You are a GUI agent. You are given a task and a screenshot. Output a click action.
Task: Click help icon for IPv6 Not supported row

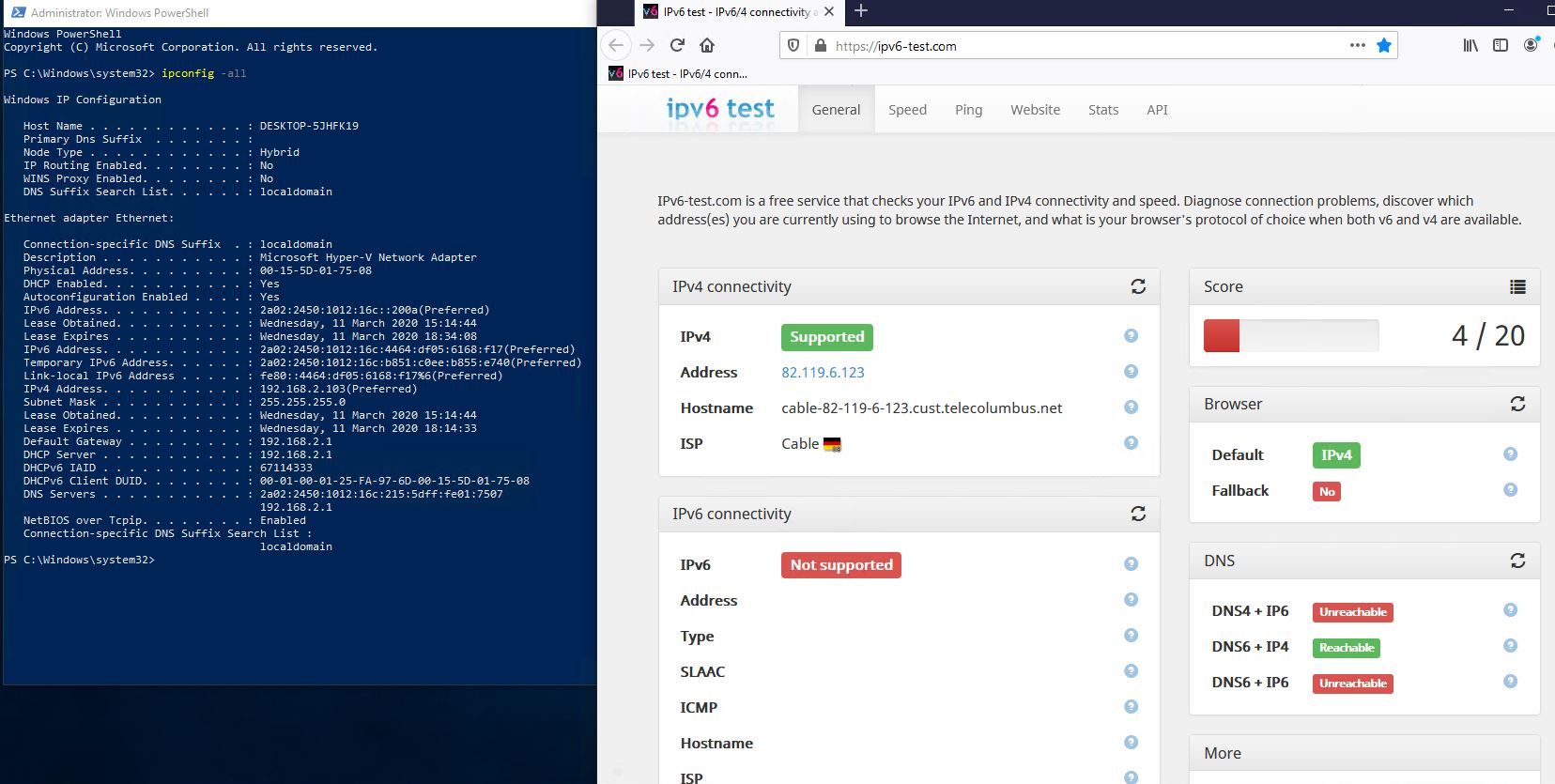point(1131,564)
